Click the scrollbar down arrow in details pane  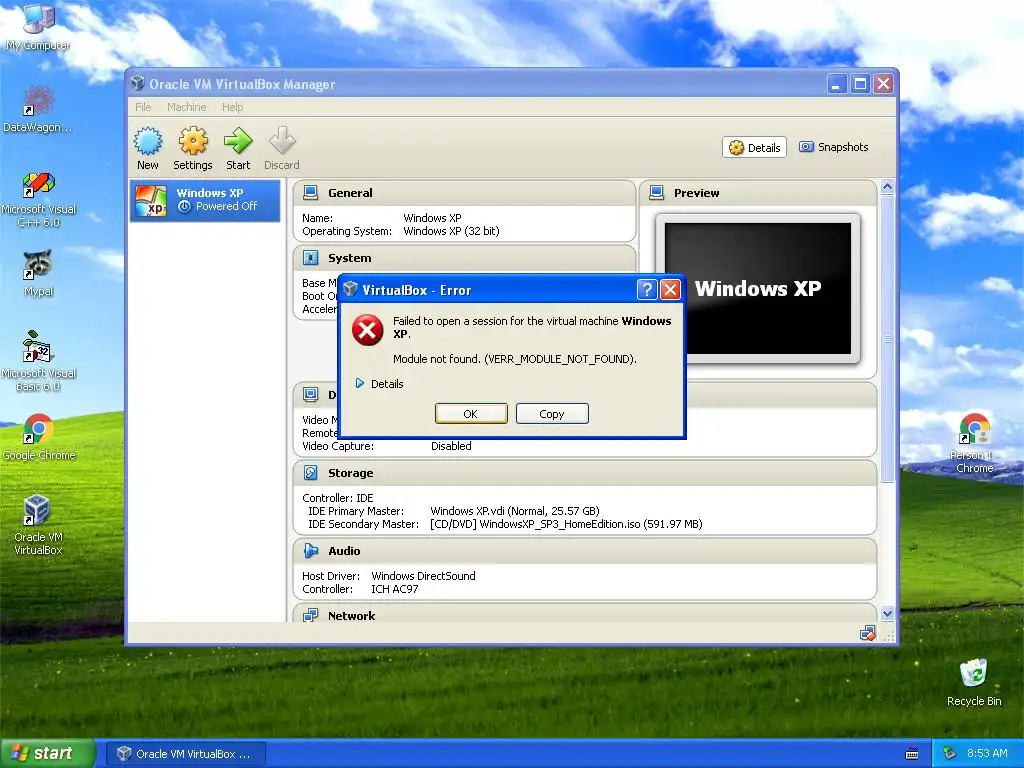[887, 614]
